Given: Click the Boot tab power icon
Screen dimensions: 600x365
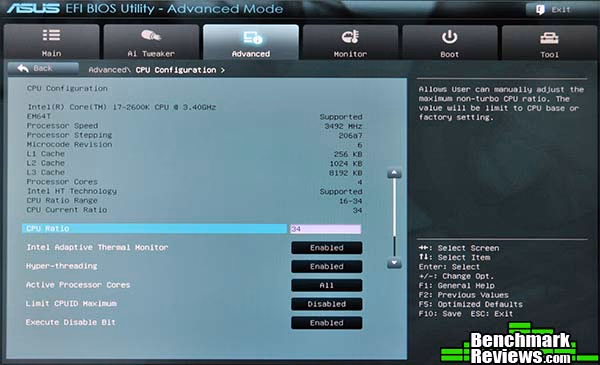Looking at the screenshot, I should point(450,37).
